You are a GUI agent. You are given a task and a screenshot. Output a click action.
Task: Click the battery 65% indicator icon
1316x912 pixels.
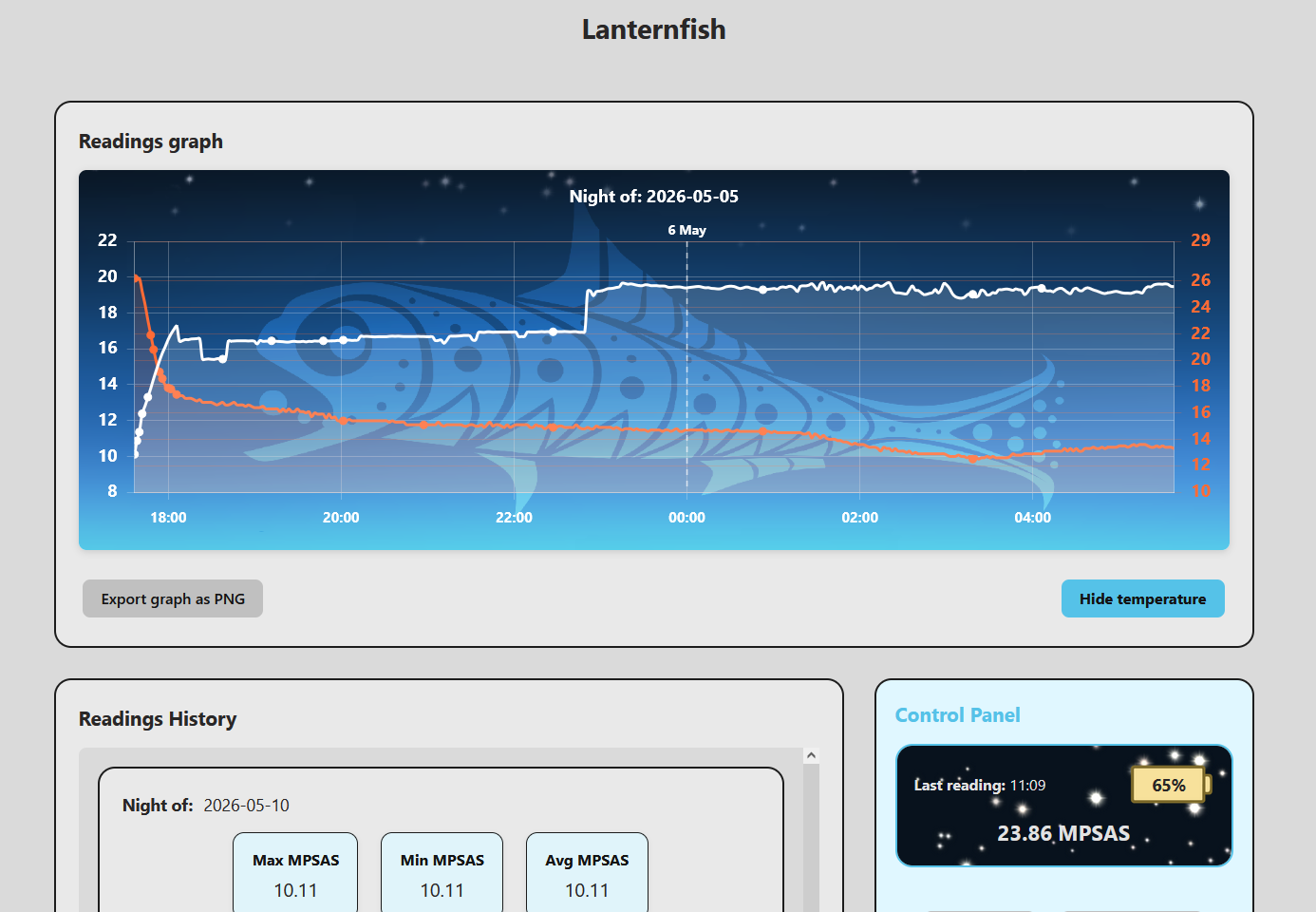1171,785
